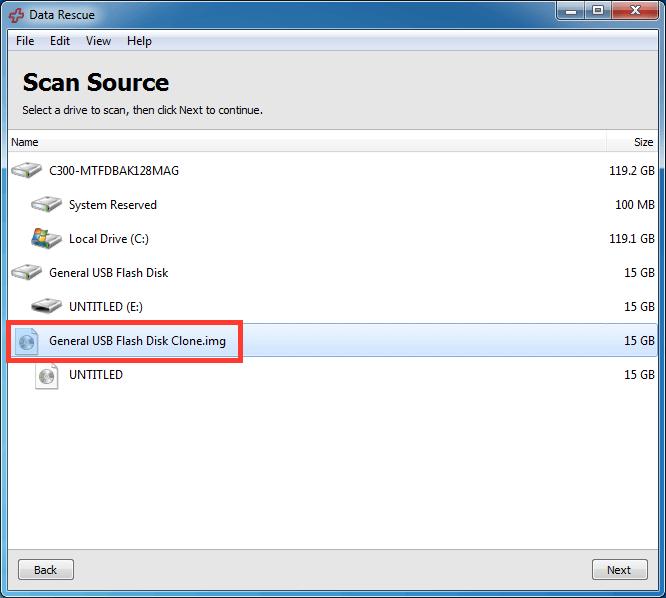Select the Local Drive (C:) label
666x598 pixels.
(109, 239)
